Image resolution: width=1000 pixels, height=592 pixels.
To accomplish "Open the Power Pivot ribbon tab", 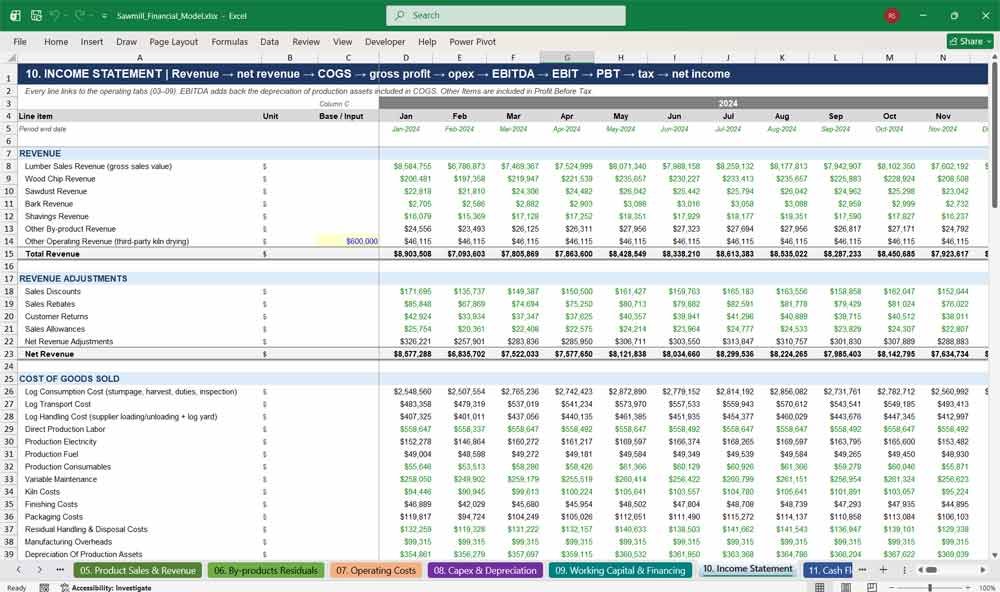I will (x=473, y=41).
